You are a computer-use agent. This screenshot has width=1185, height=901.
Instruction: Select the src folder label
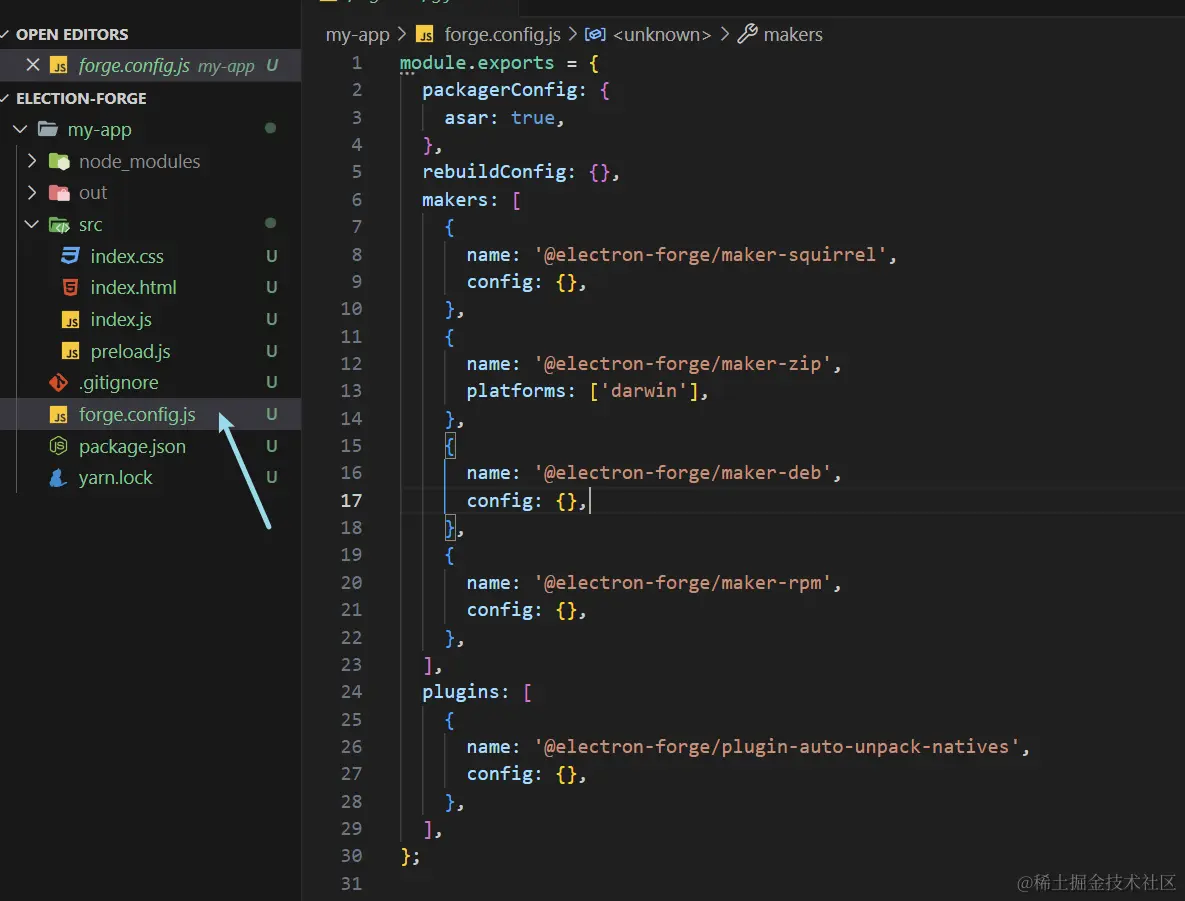[90, 225]
